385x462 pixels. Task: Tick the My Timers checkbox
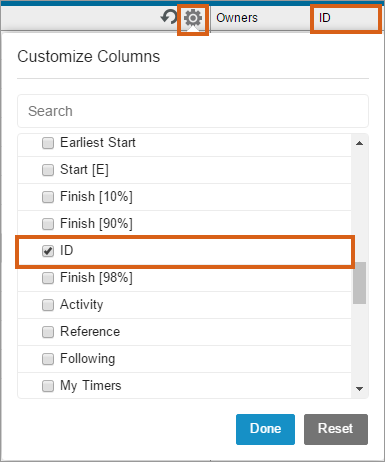(x=48, y=386)
